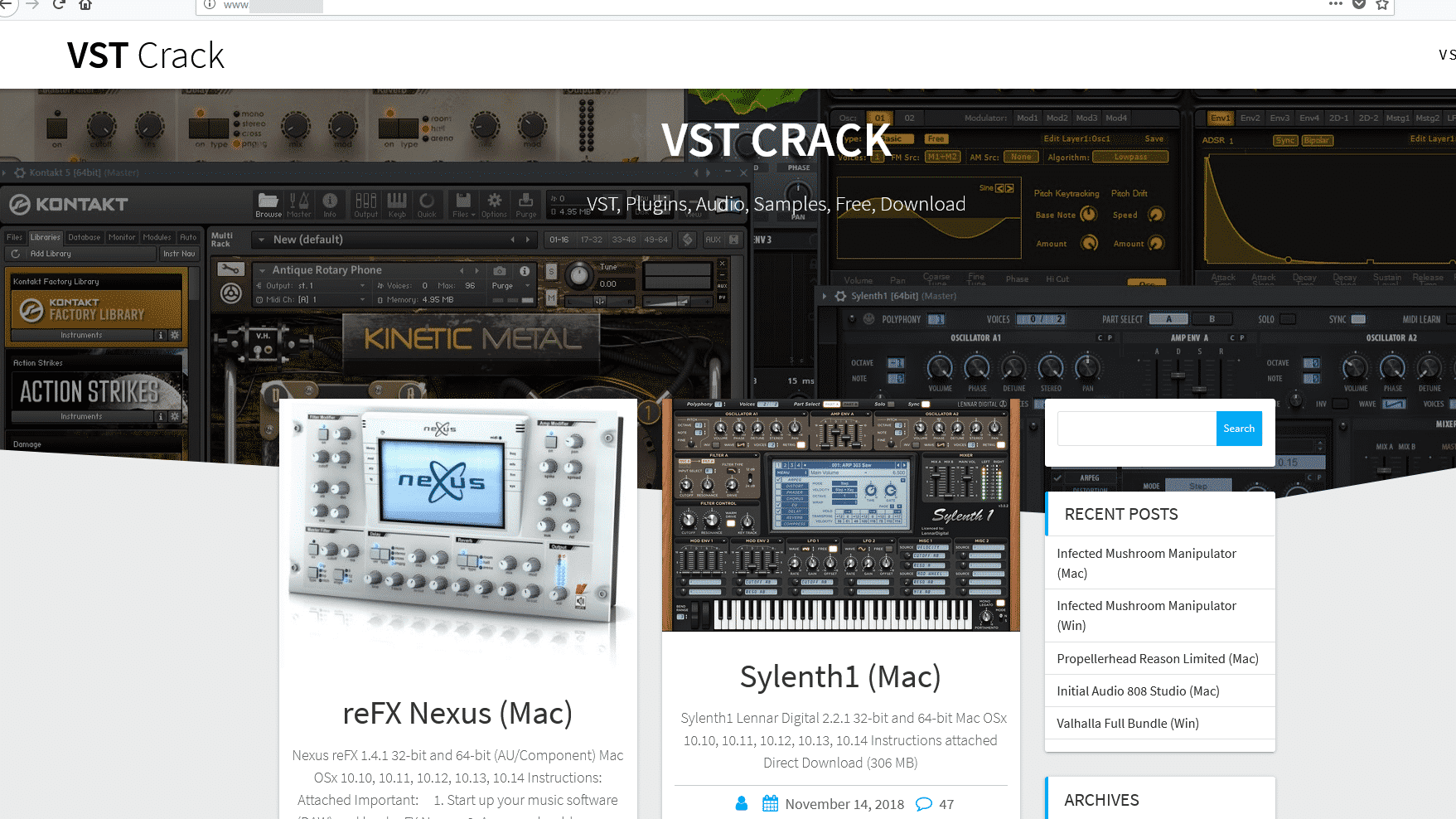Image resolution: width=1456 pixels, height=819 pixels.
Task: Click the VST Crack site logo
Action: click(x=146, y=56)
